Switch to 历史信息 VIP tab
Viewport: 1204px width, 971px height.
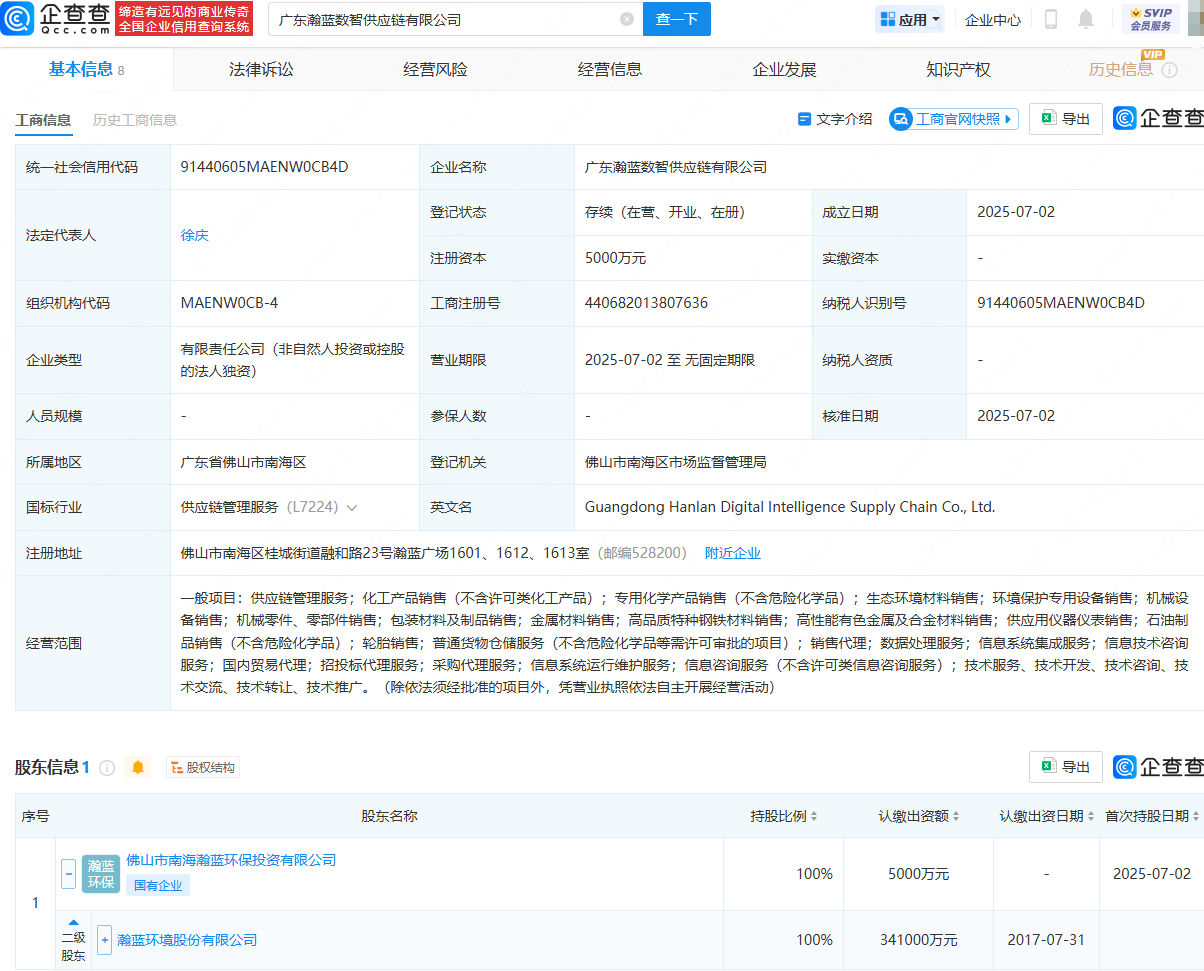(x=1121, y=70)
